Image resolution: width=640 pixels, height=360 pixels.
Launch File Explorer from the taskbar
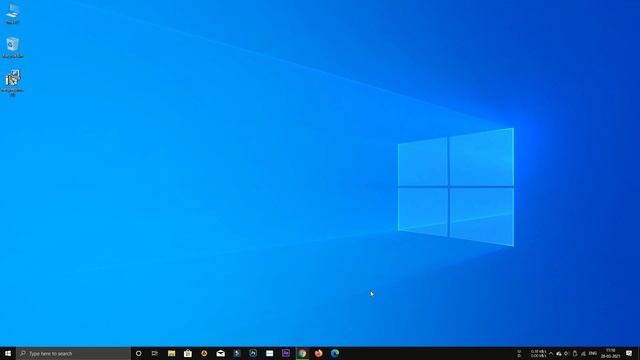tap(171, 353)
